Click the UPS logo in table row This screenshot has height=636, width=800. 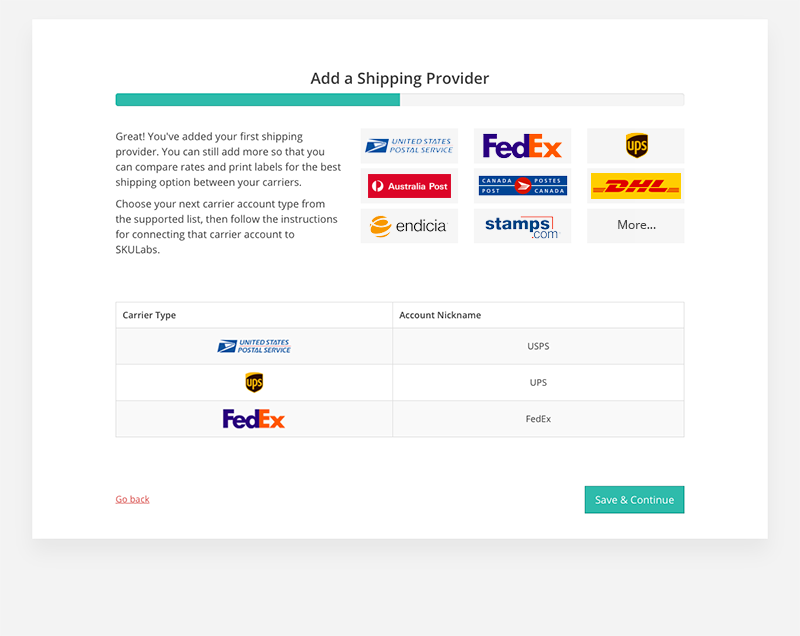[x=254, y=383]
